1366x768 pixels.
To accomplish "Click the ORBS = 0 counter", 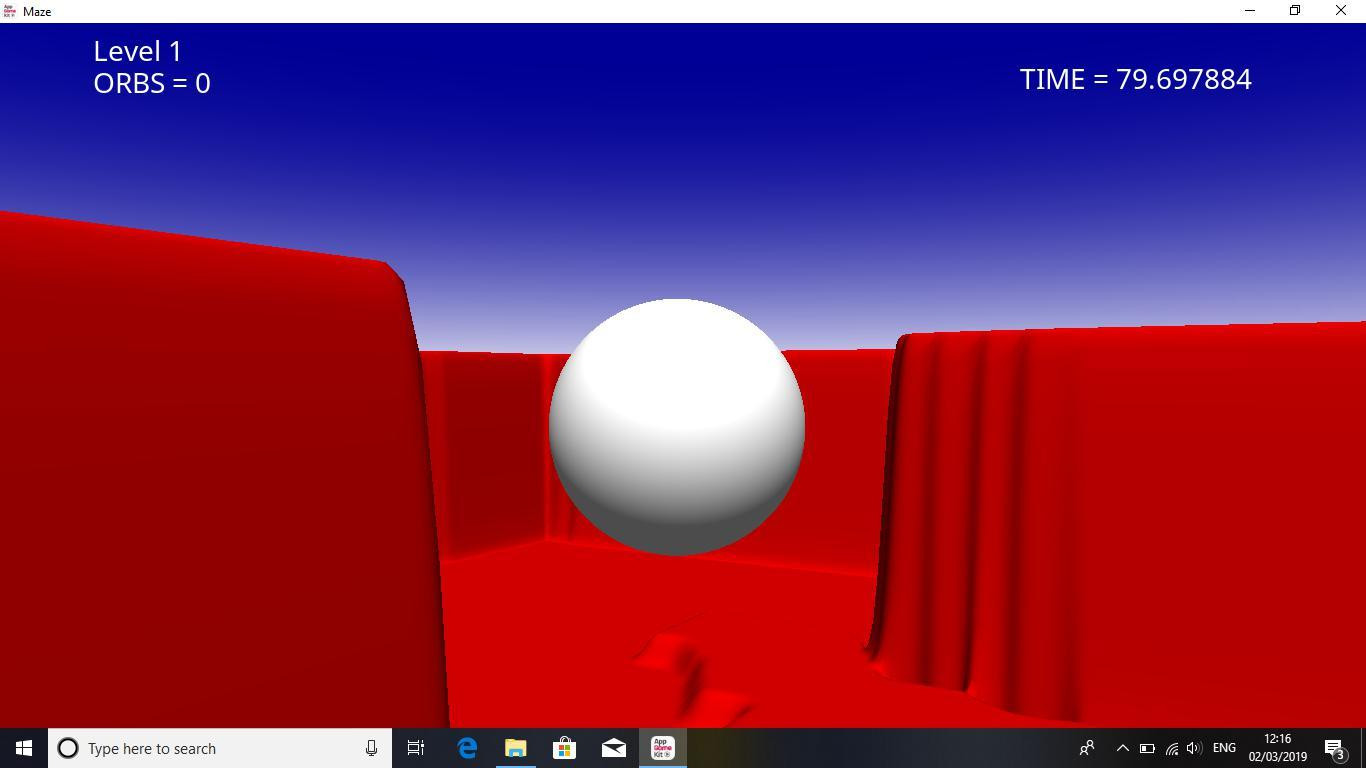I will coord(152,83).
